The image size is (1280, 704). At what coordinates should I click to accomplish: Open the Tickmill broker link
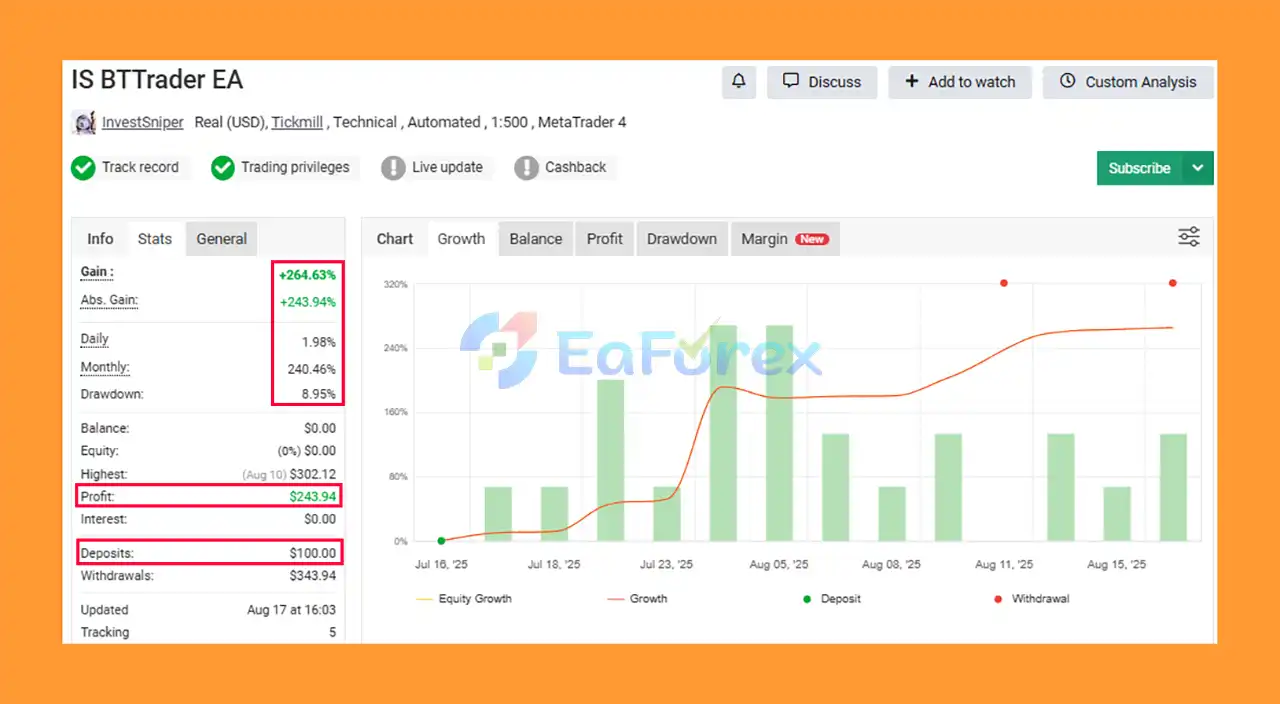pyautogui.click(x=297, y=122)
